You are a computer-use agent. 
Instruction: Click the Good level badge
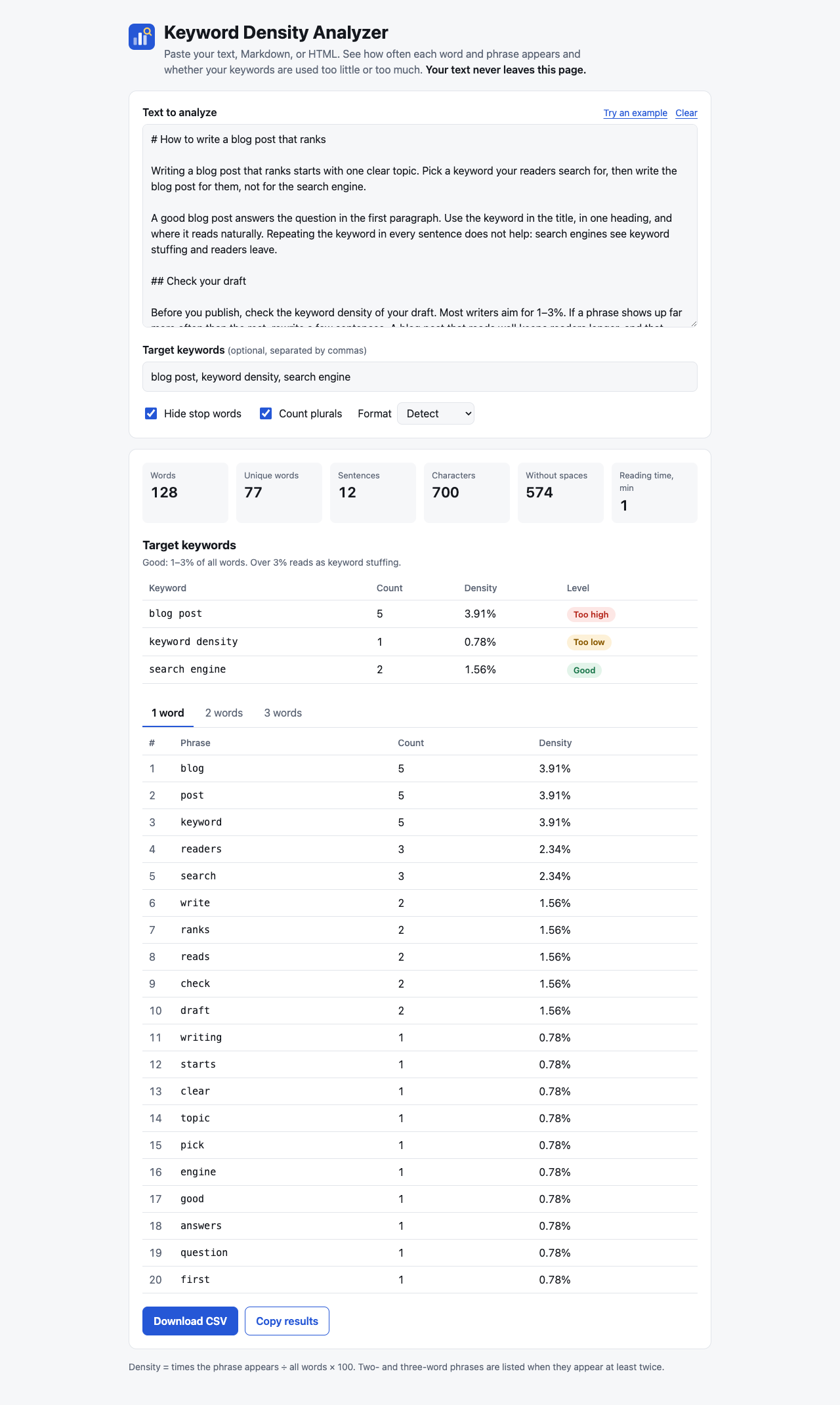[584, 670]
